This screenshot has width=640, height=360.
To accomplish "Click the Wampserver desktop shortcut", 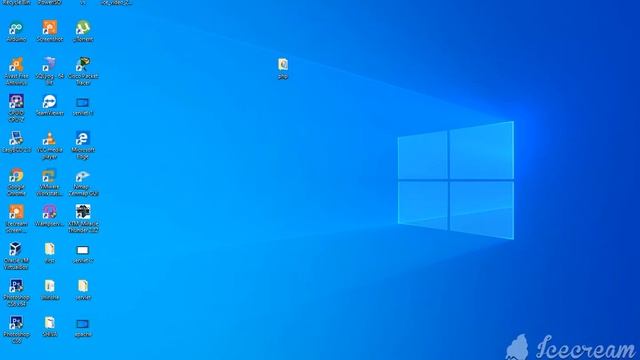I will pyautogui.click(x=49, y=216).
